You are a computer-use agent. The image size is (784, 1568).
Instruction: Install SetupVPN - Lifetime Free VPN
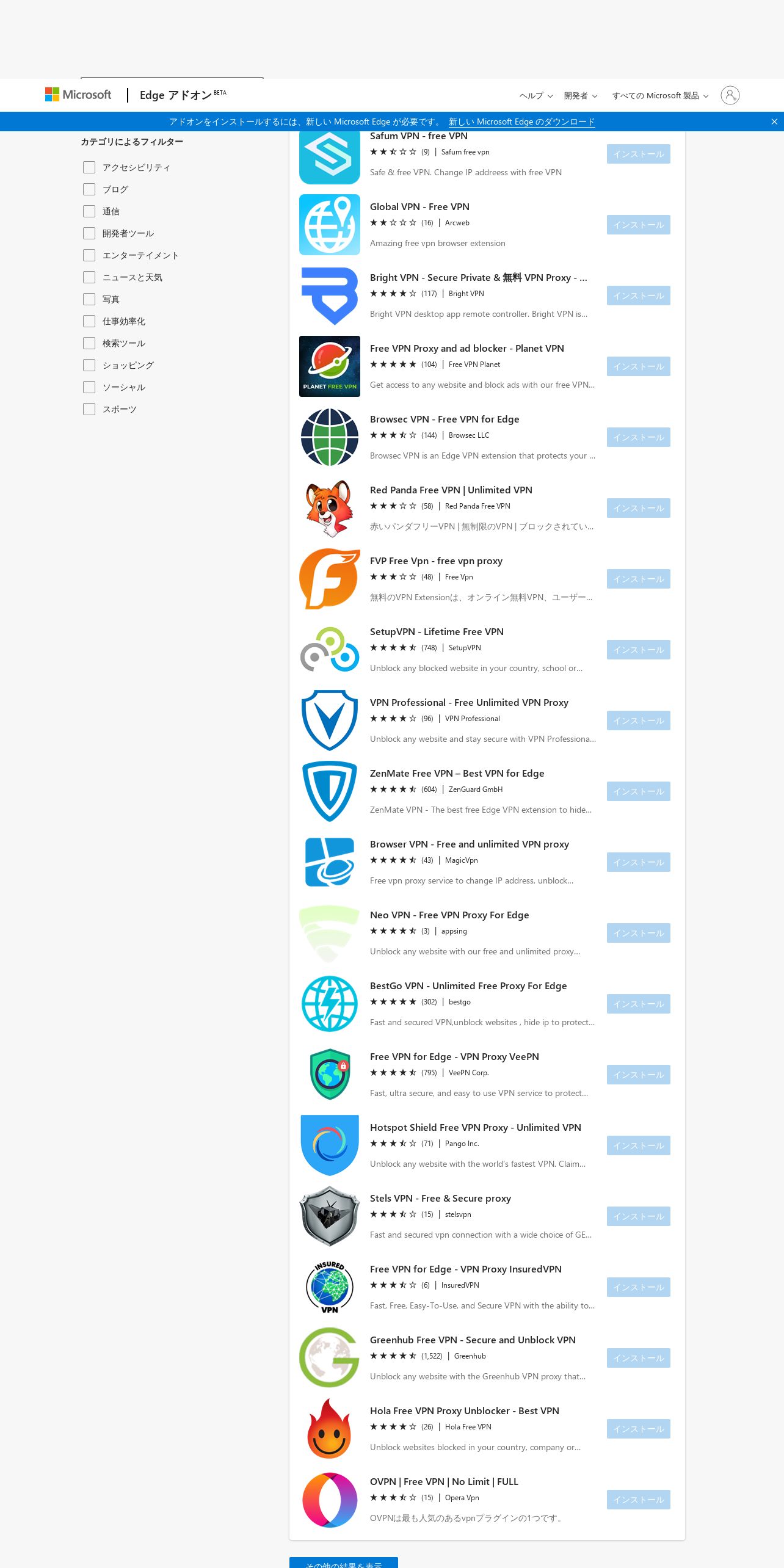pyautogui.click(x=639, y=650)
